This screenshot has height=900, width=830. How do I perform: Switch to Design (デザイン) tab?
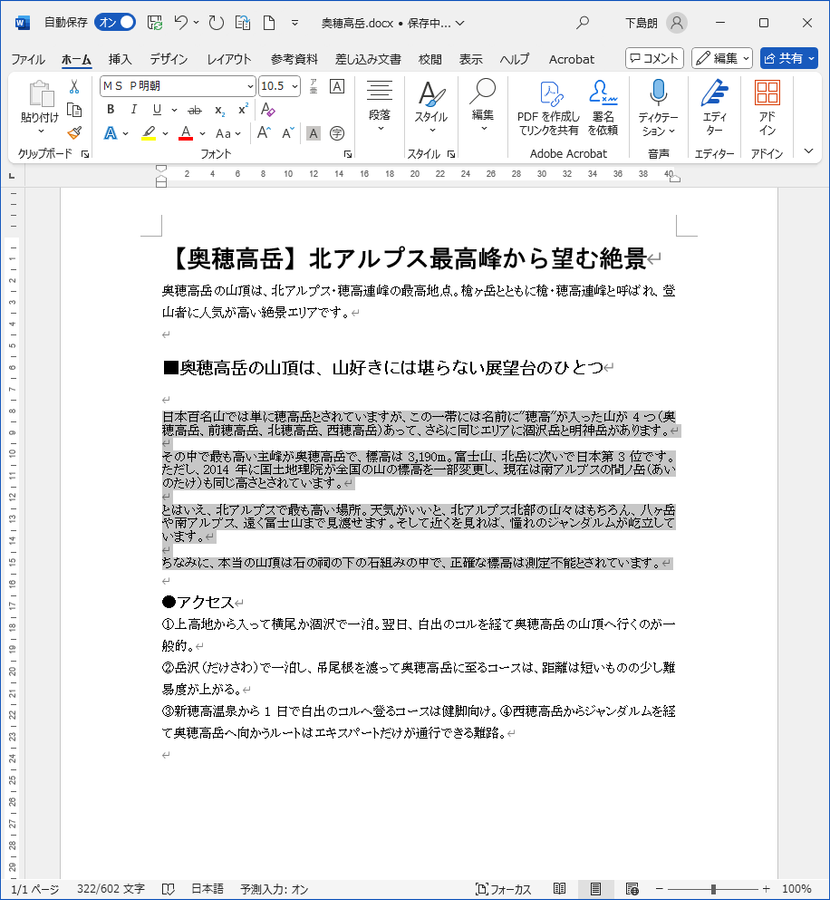pyautogui.click(x=169, y=59)
